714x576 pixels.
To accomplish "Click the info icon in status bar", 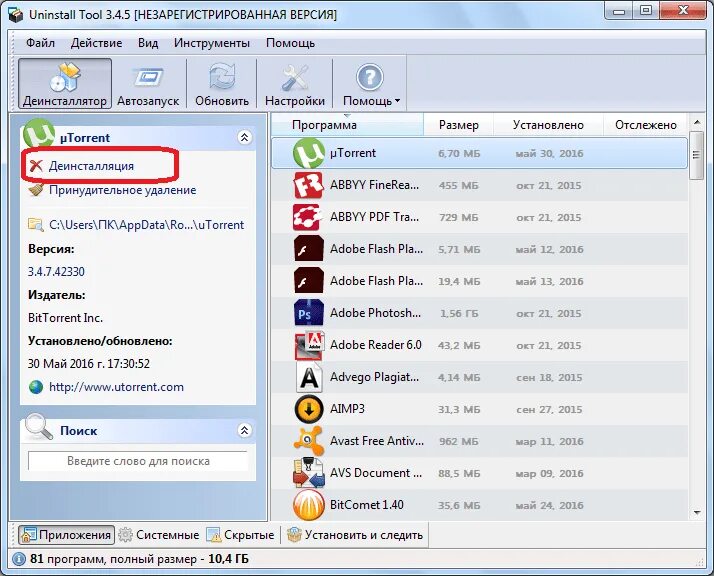I will [19, 559].
